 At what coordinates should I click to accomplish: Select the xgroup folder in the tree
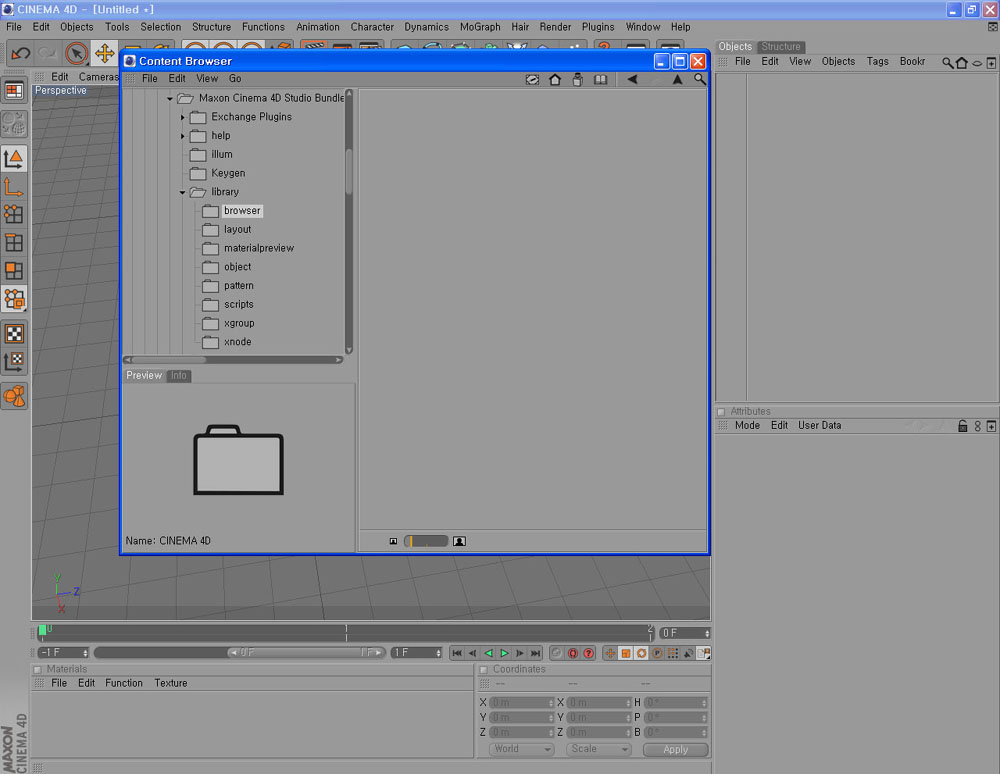[x=239, y=323]
